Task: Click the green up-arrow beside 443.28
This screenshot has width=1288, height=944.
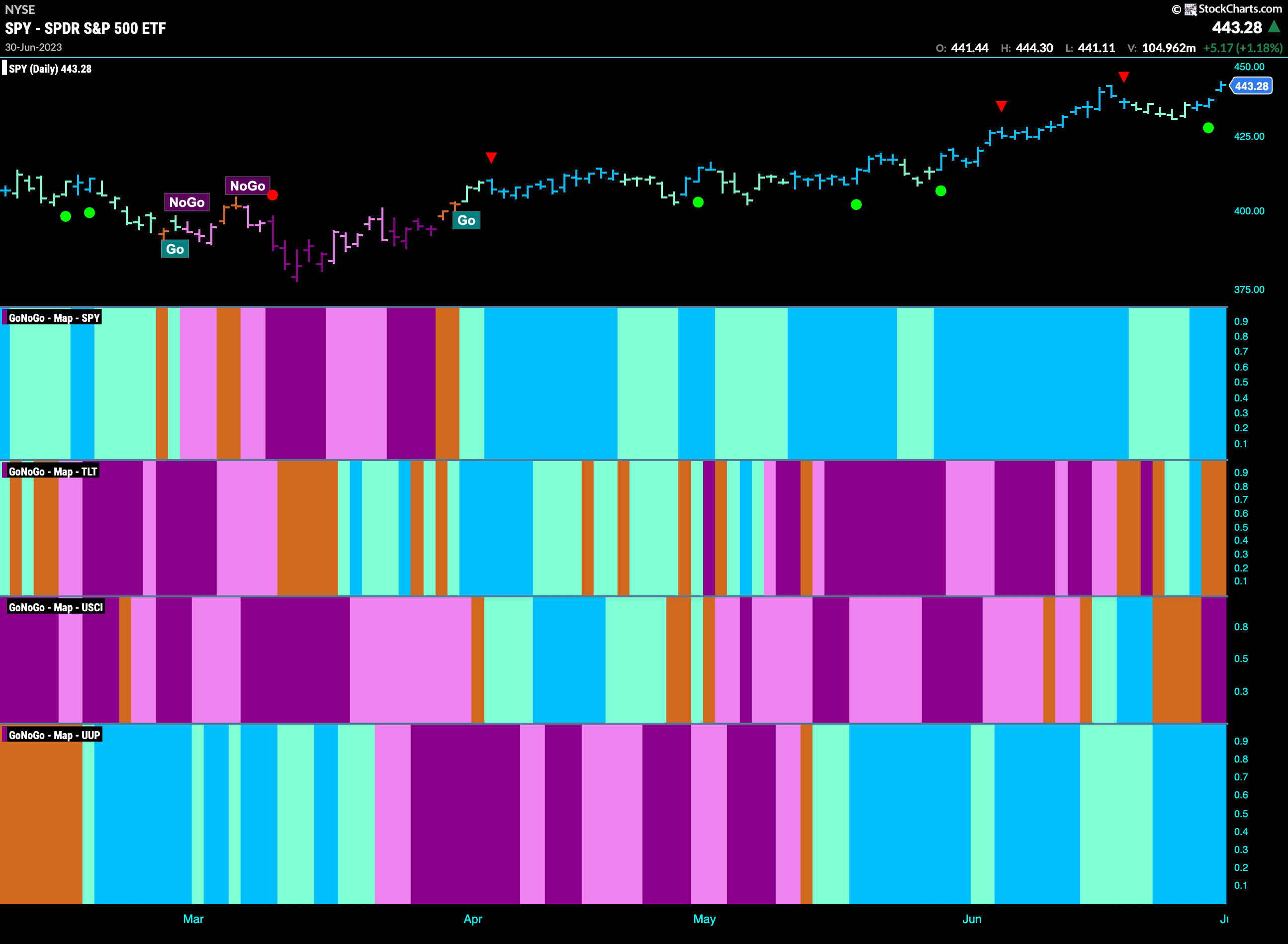Action: (x=1274, y=26)
